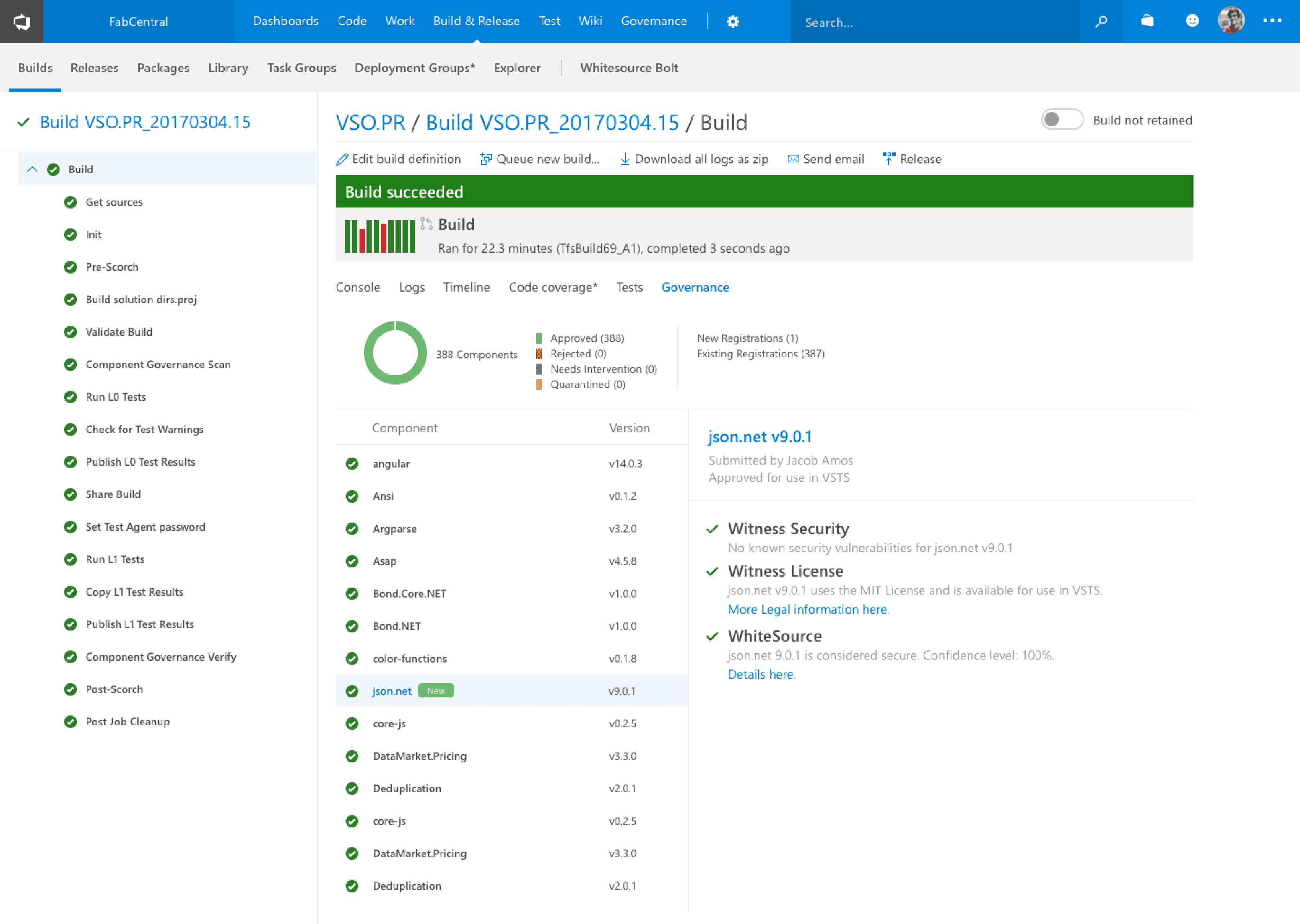Open the Wiki hub
1300x924 pixels.
coord(590,21)
